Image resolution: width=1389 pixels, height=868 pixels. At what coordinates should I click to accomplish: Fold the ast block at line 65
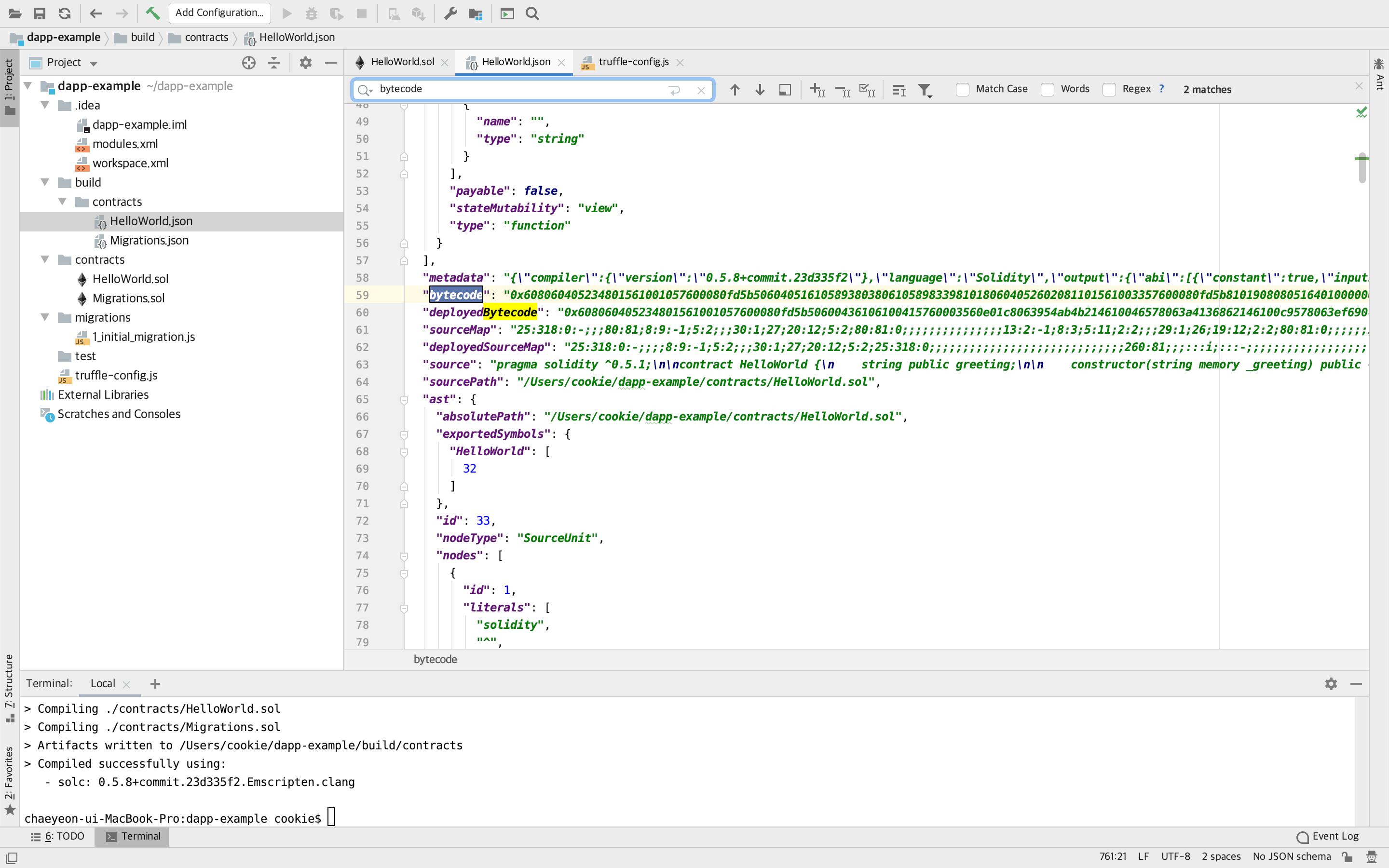pos(404,400)
